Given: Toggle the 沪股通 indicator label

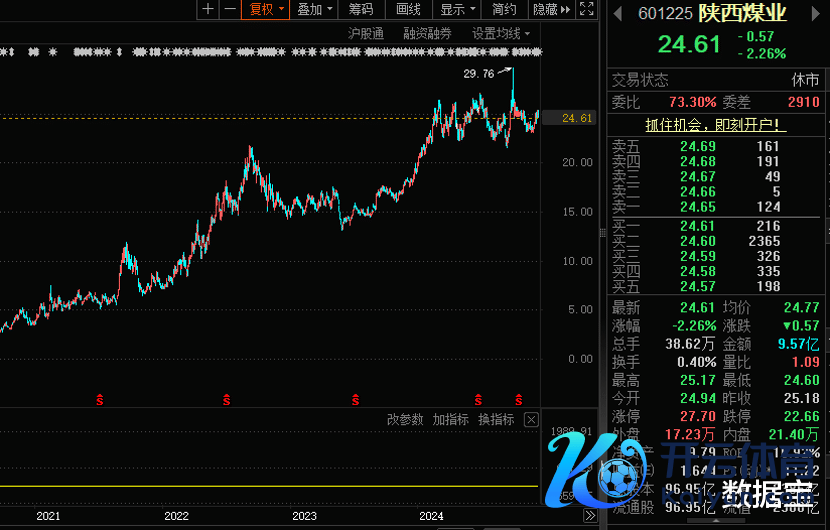Looking at the screenshot, I should (366, 33).
